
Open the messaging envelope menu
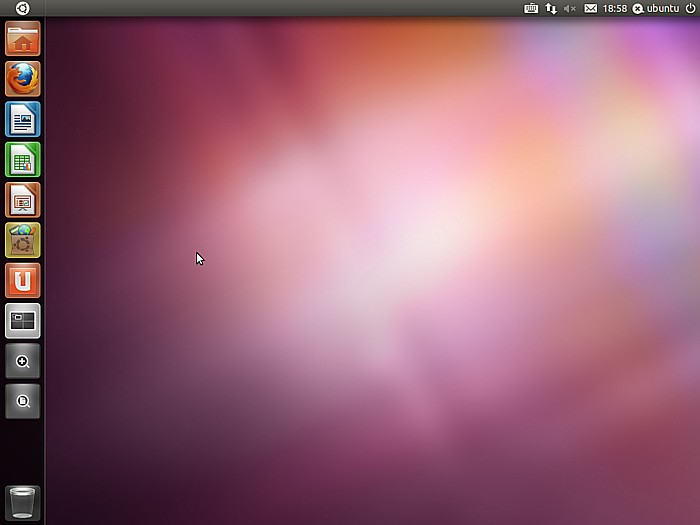(x=591, y=8)
